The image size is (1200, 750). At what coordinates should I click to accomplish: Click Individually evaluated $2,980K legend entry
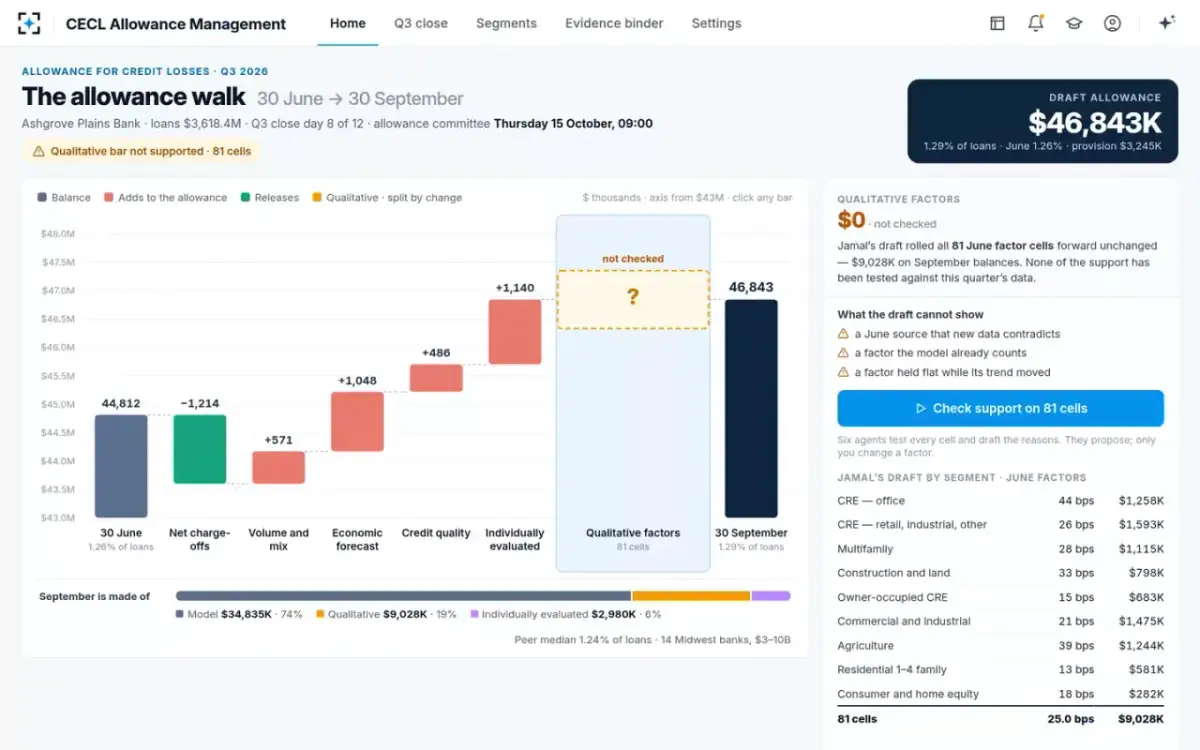pos(566,614)
